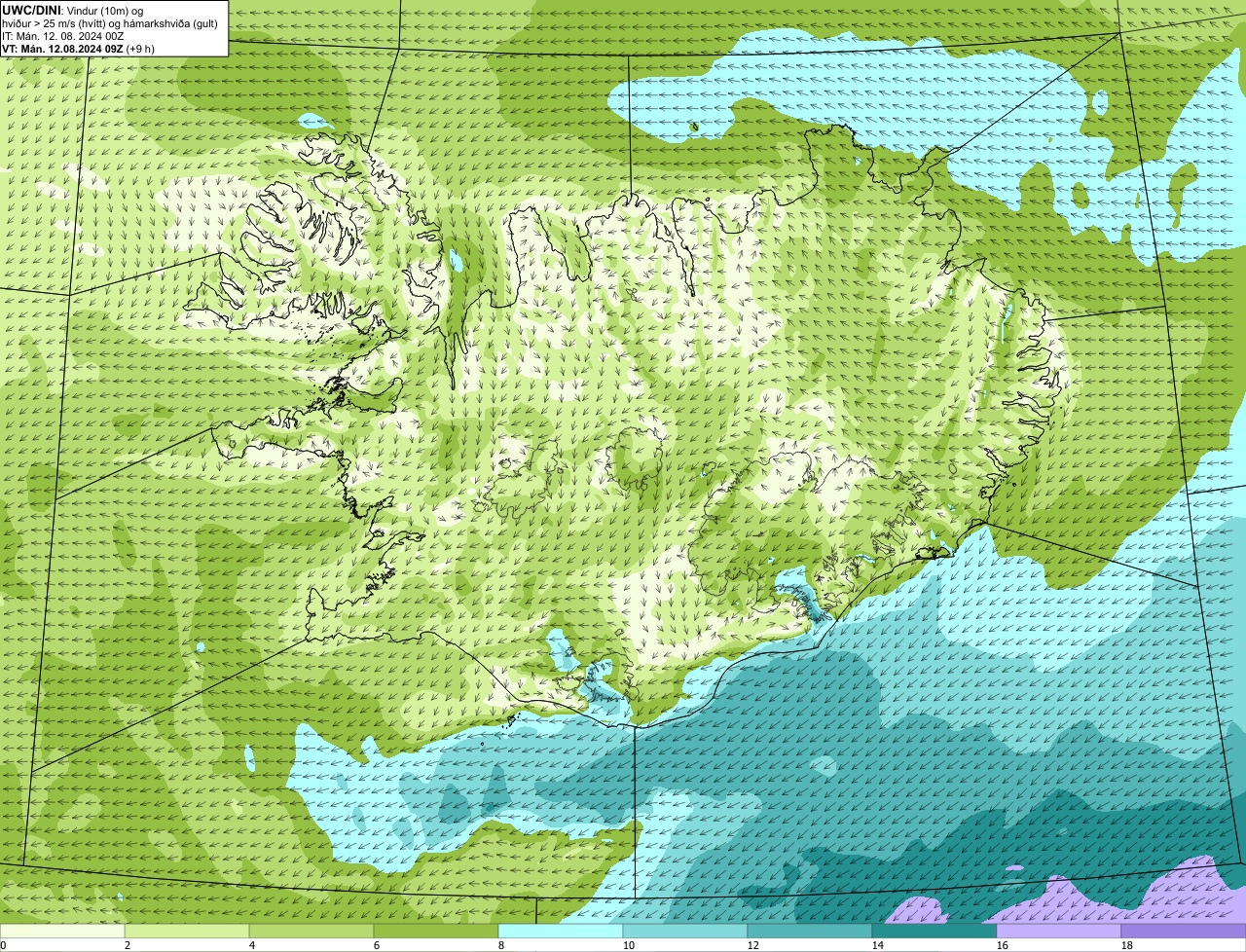Click the '4' label on wind scale
Viewport: 1246px width, 952px height.
[252, 945]
